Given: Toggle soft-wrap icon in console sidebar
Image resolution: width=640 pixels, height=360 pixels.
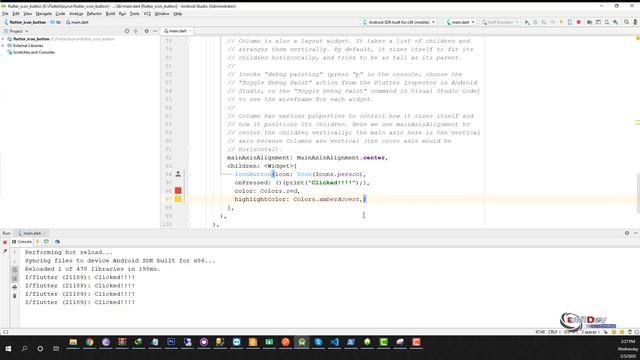Looking at the screenshot, I should coord(14,270).
